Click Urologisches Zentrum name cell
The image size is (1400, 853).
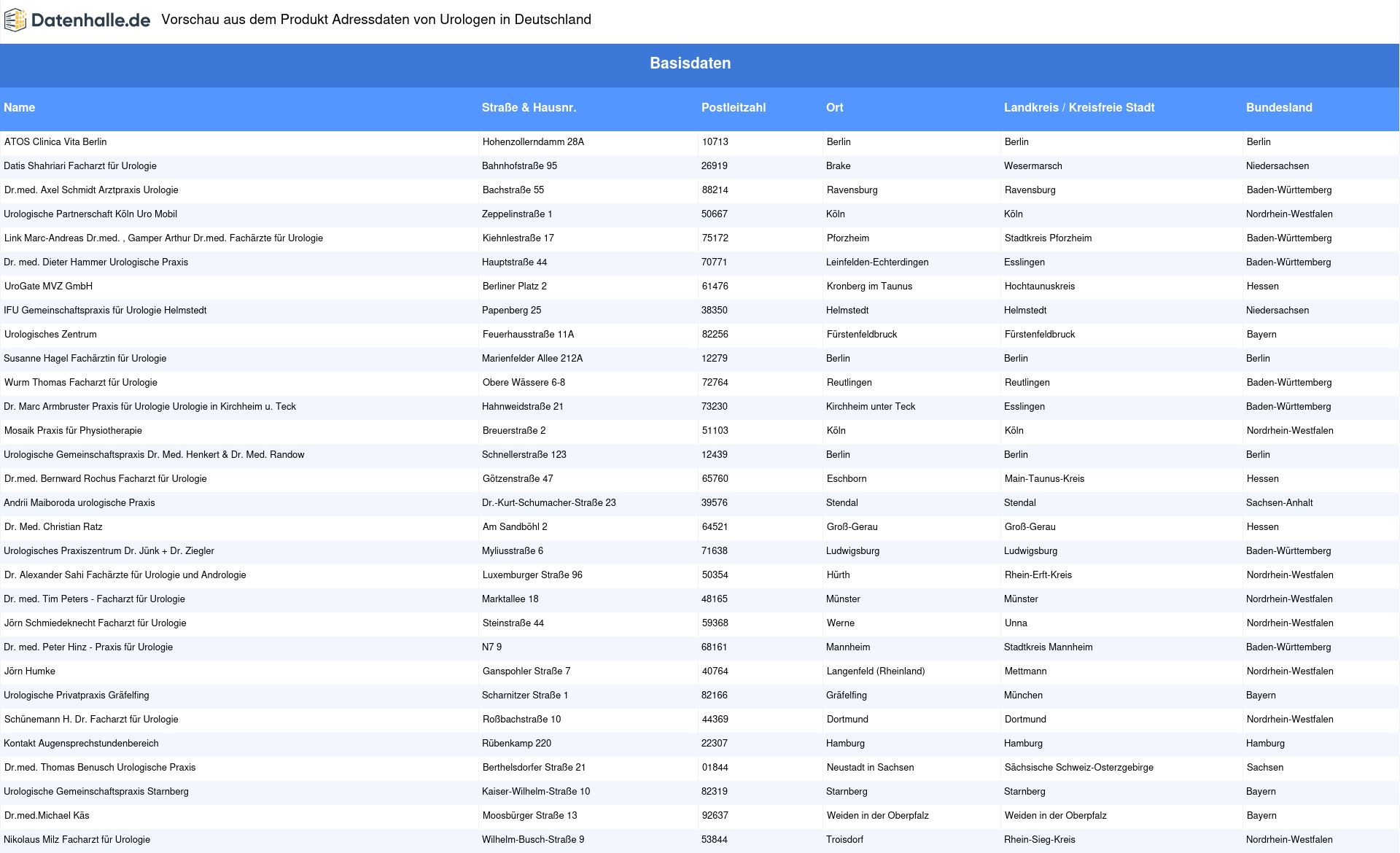click(x=50, y=334)
